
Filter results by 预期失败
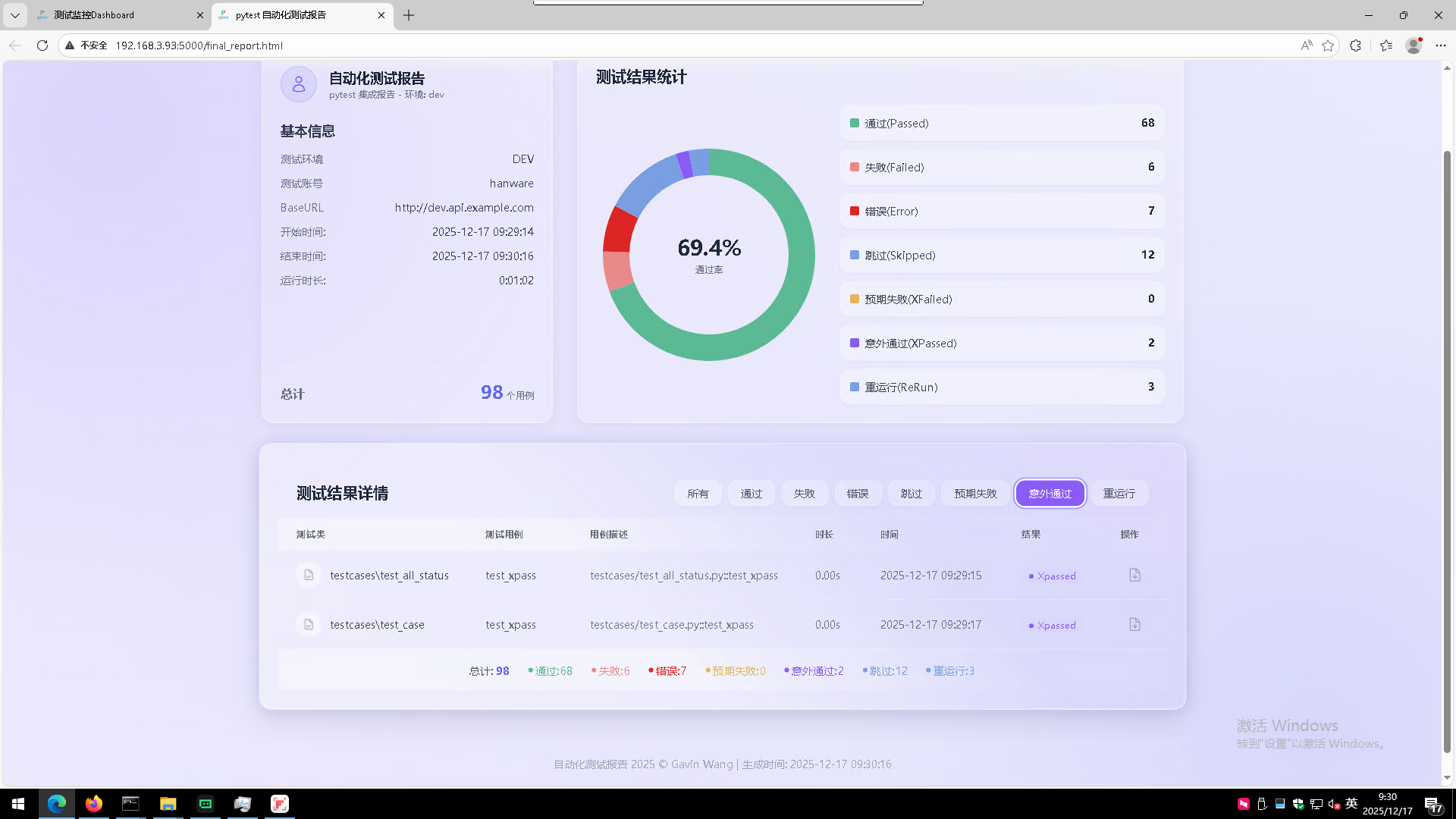click(976, 494)
